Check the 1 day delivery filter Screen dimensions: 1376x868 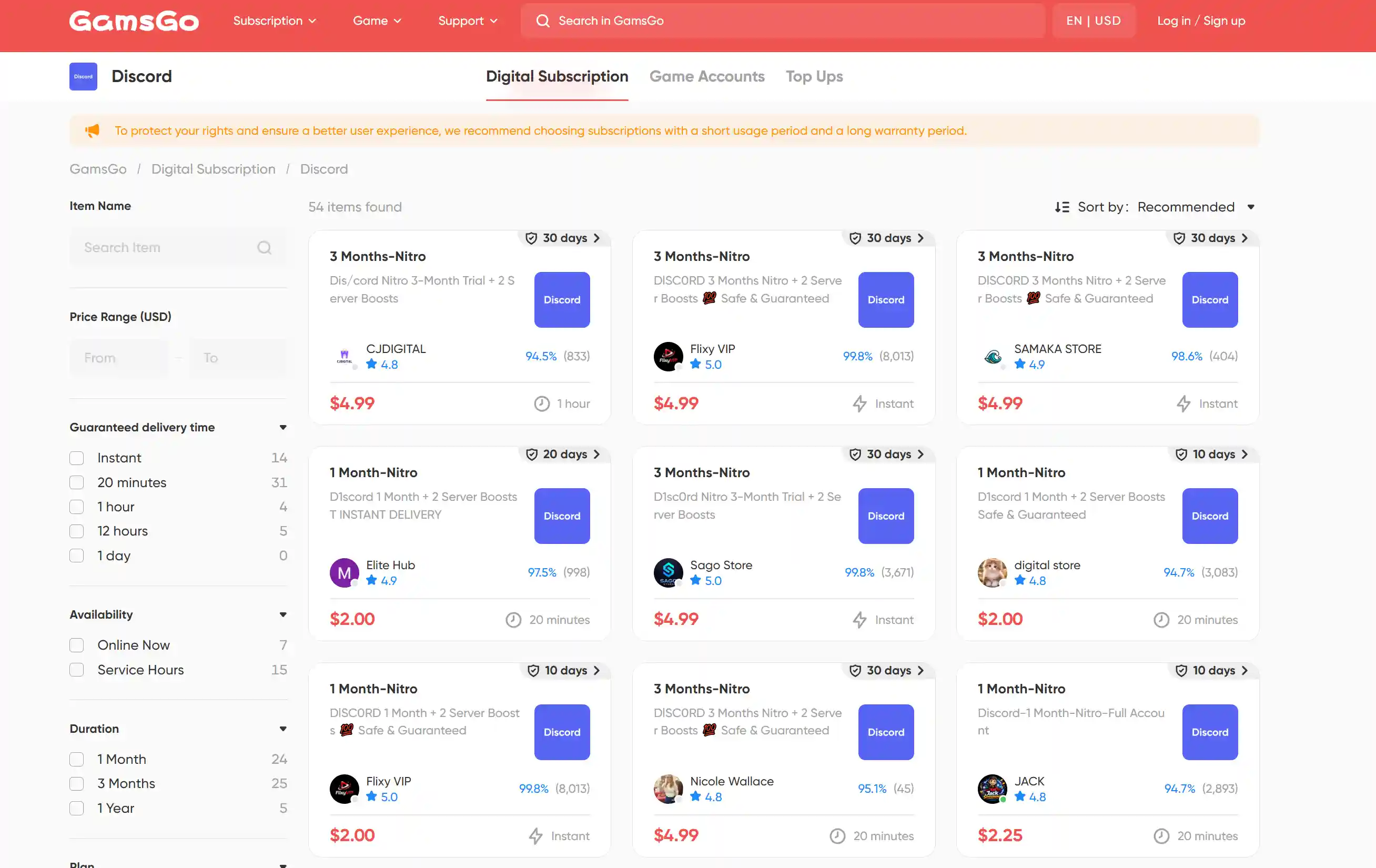coord(77,556)
